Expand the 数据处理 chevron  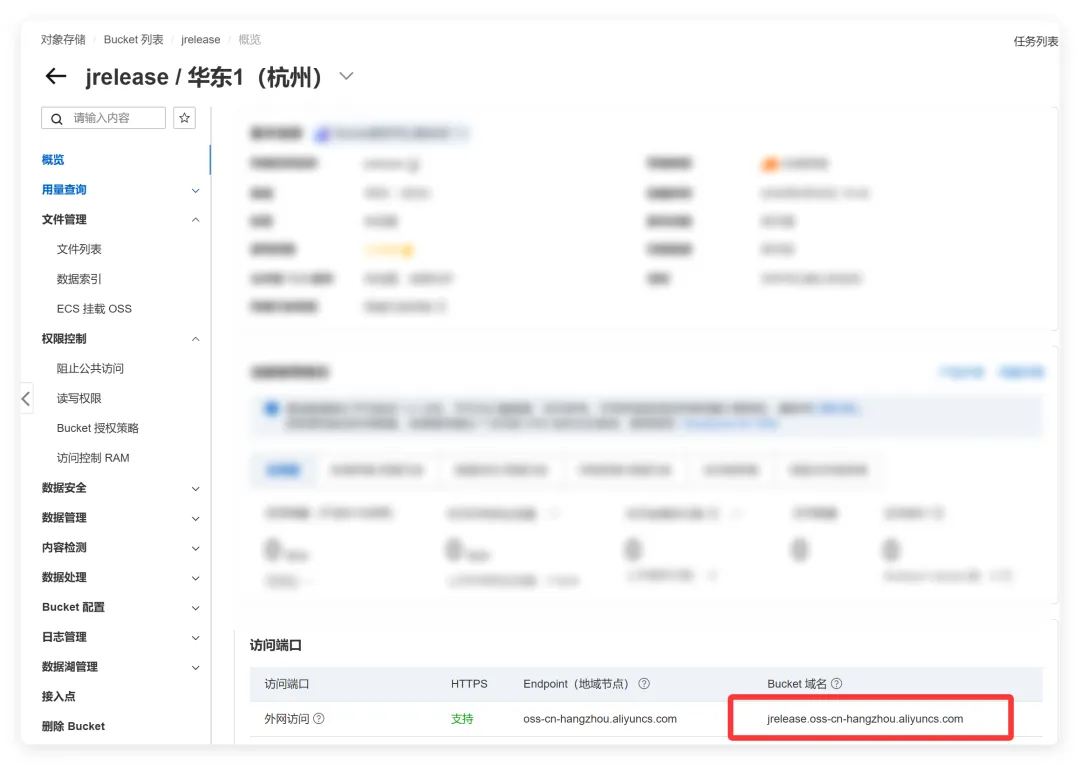tap(196, 578)
